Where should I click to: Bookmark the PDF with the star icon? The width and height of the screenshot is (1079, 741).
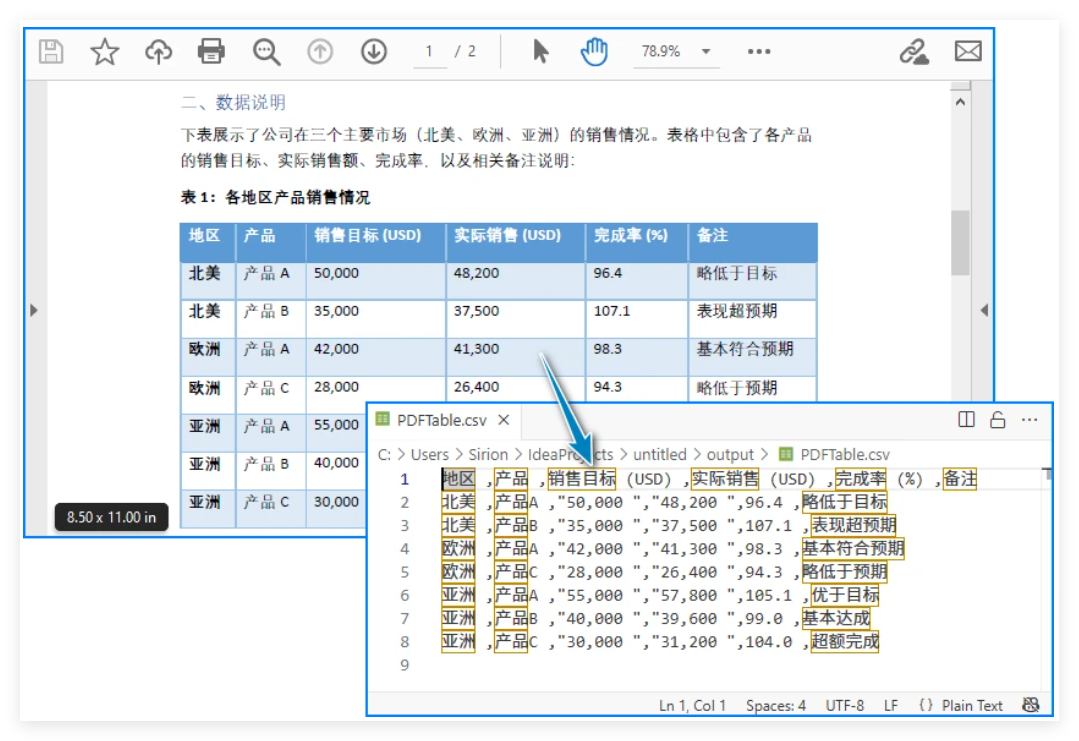point(105,52)
